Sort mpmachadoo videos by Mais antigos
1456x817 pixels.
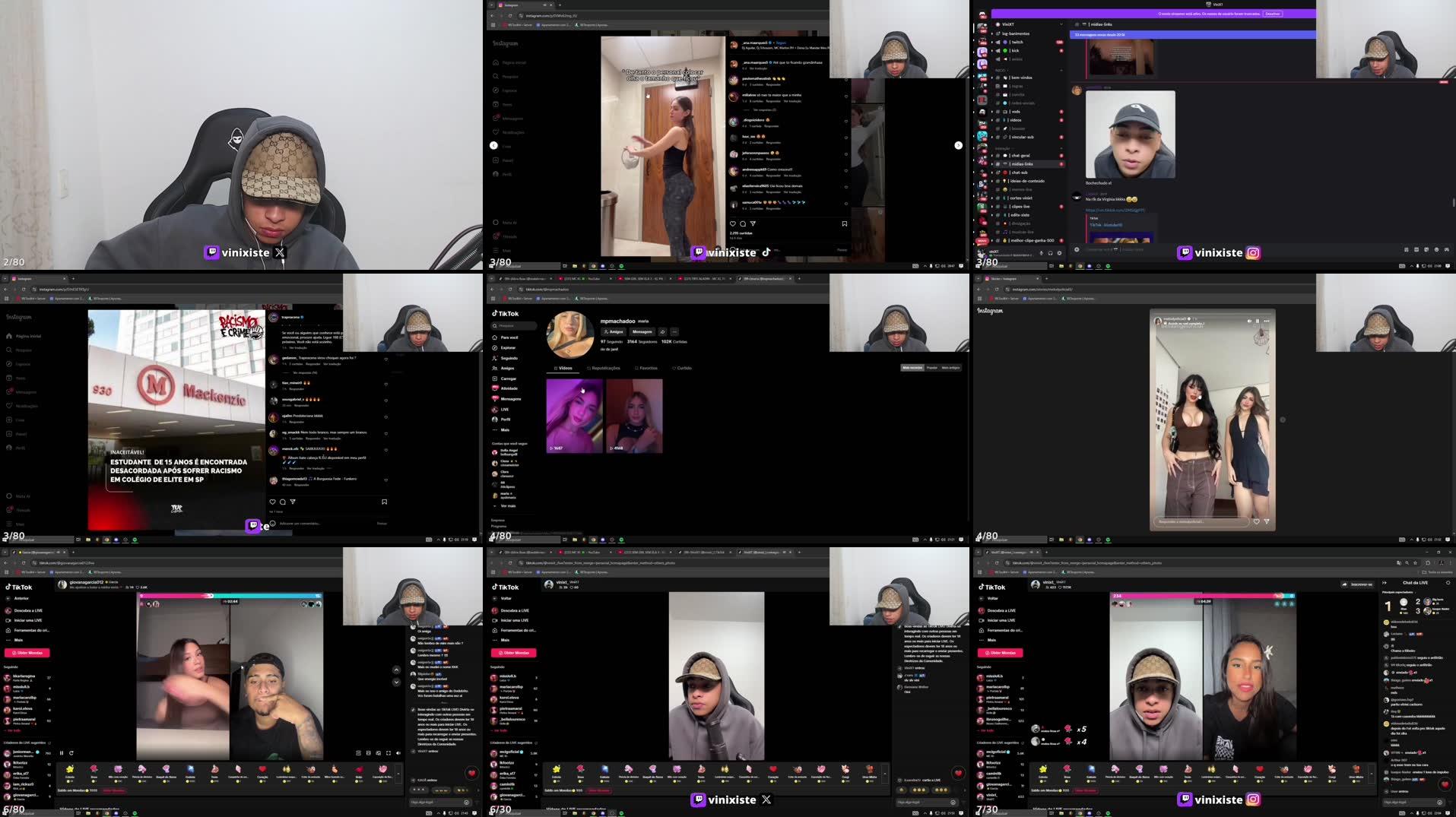tap(950, 368)
